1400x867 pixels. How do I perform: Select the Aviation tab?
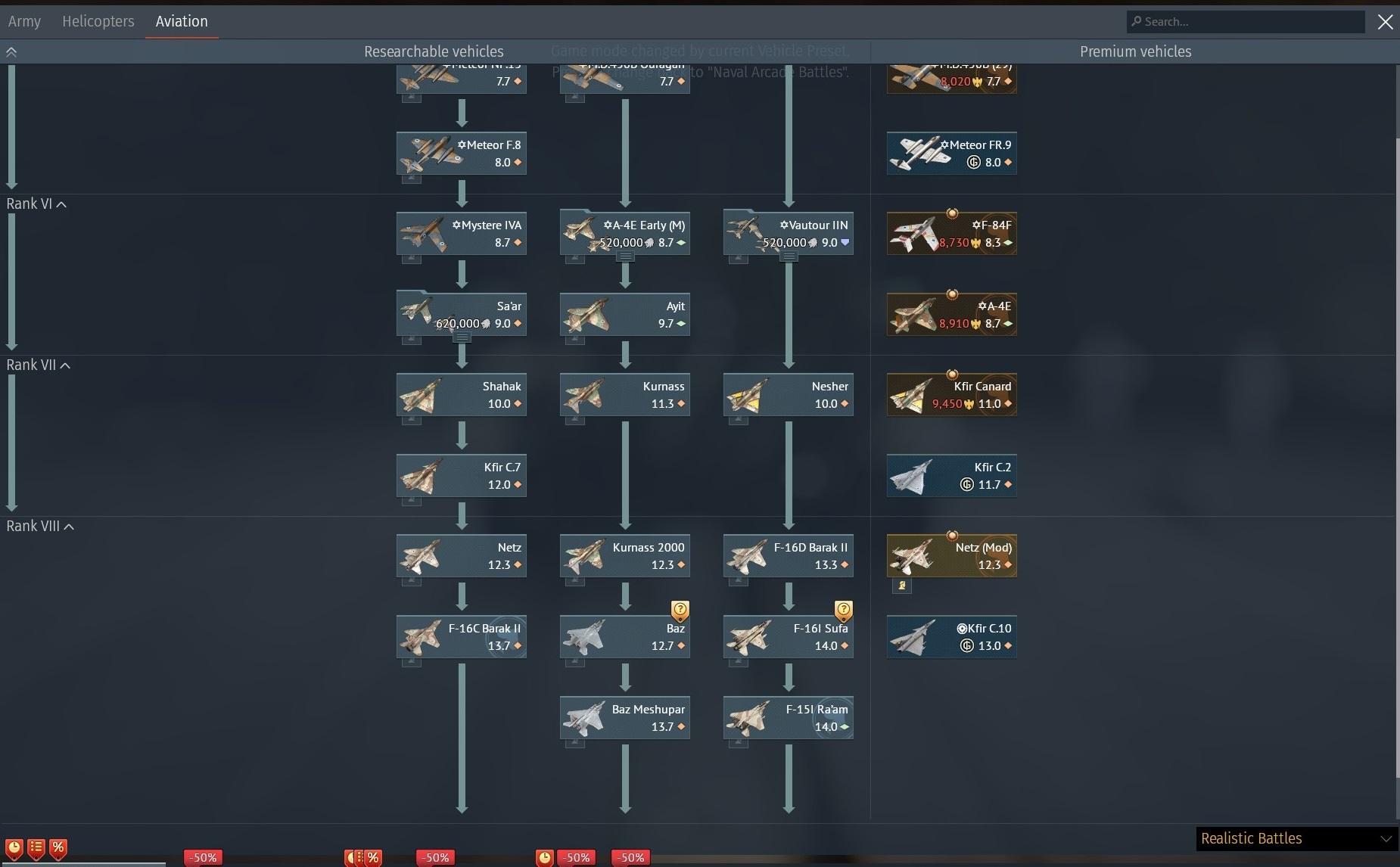coord(182,21)
